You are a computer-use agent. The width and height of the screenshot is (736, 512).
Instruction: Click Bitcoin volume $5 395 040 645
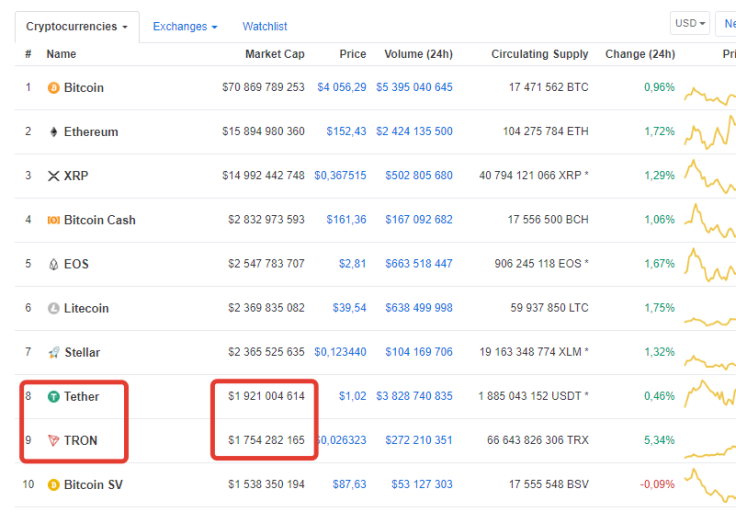pos(414,87)
